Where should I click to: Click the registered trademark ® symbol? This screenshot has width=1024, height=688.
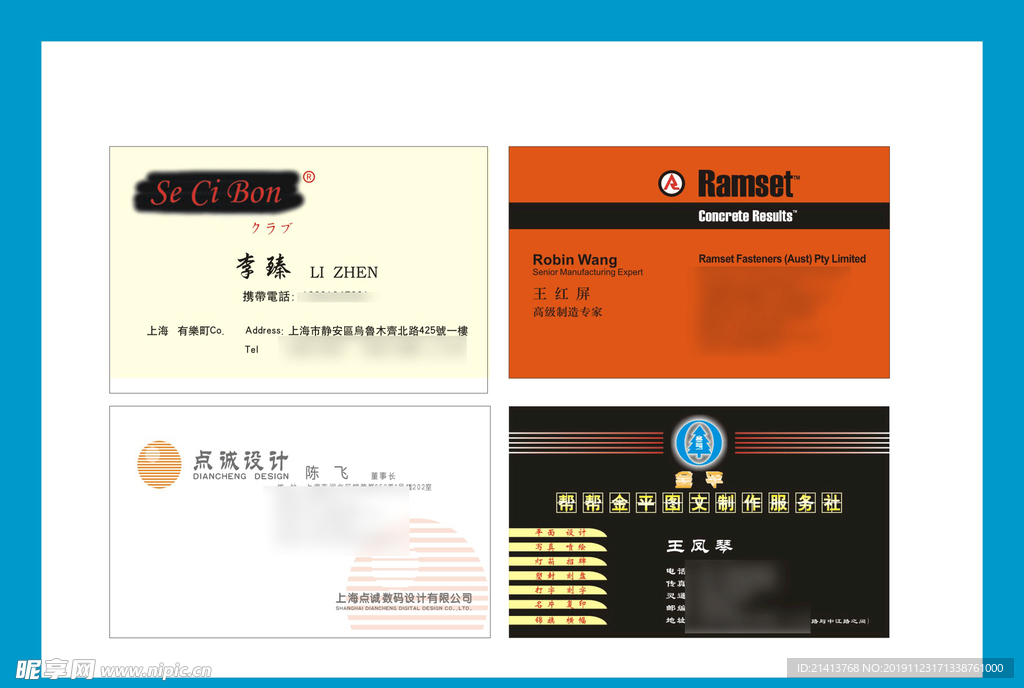[x=309, y=177]
